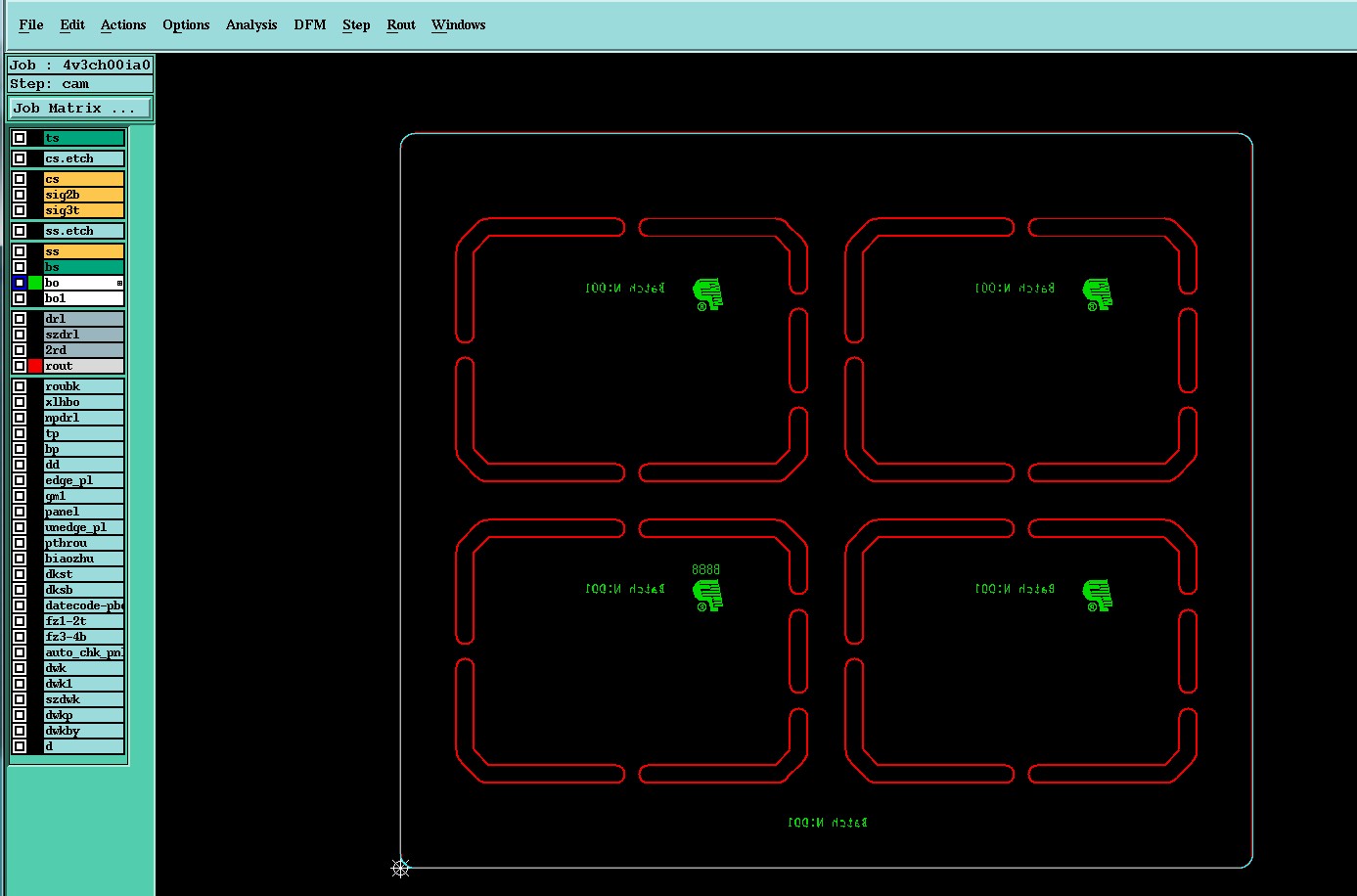Select the ss layer name
Screen dimensions: 1357x896
(84, 251)
